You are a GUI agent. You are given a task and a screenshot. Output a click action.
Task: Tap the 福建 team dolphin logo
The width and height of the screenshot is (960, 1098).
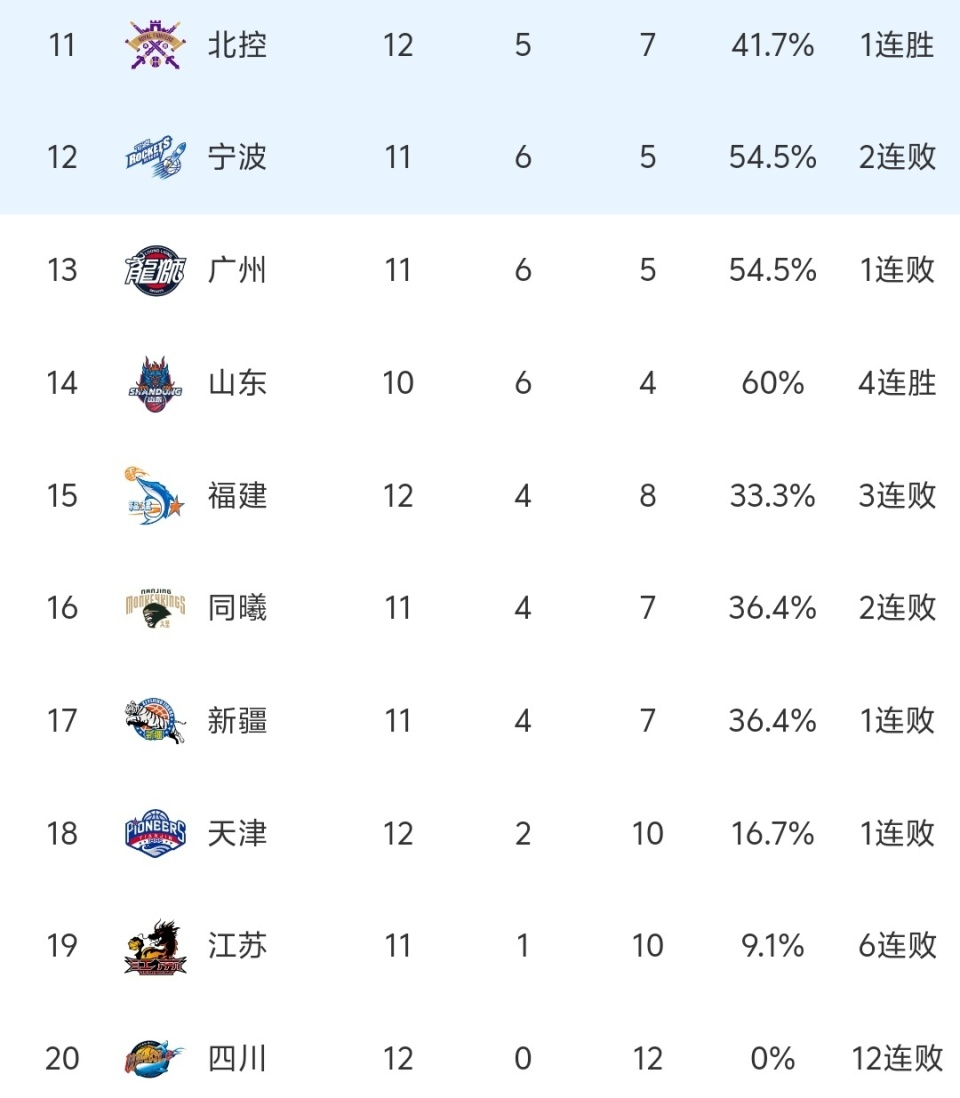click(x=155, y=496)
